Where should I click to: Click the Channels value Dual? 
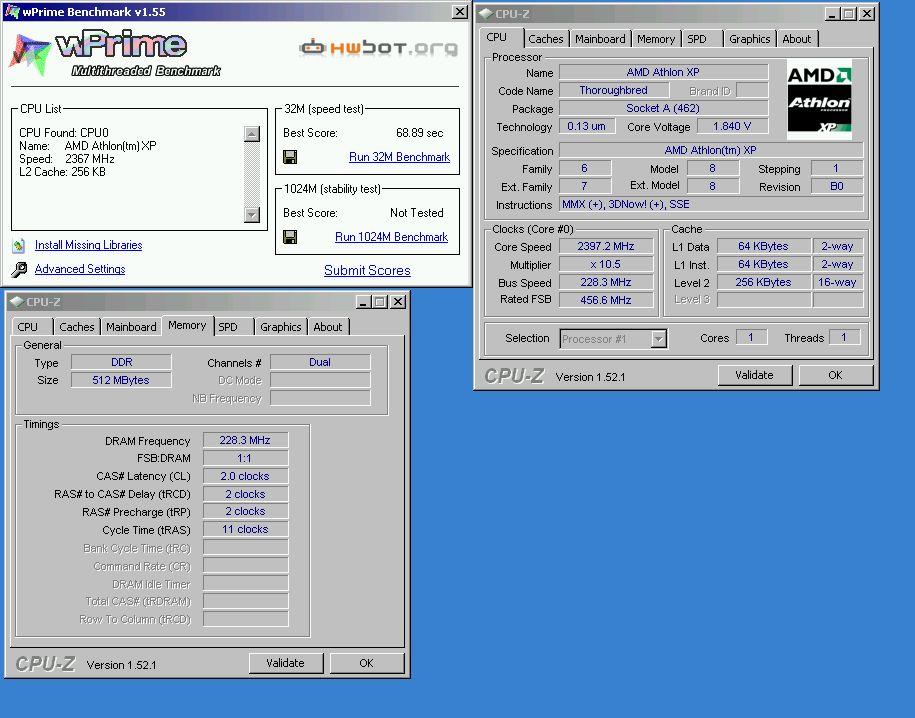point(320,362)
